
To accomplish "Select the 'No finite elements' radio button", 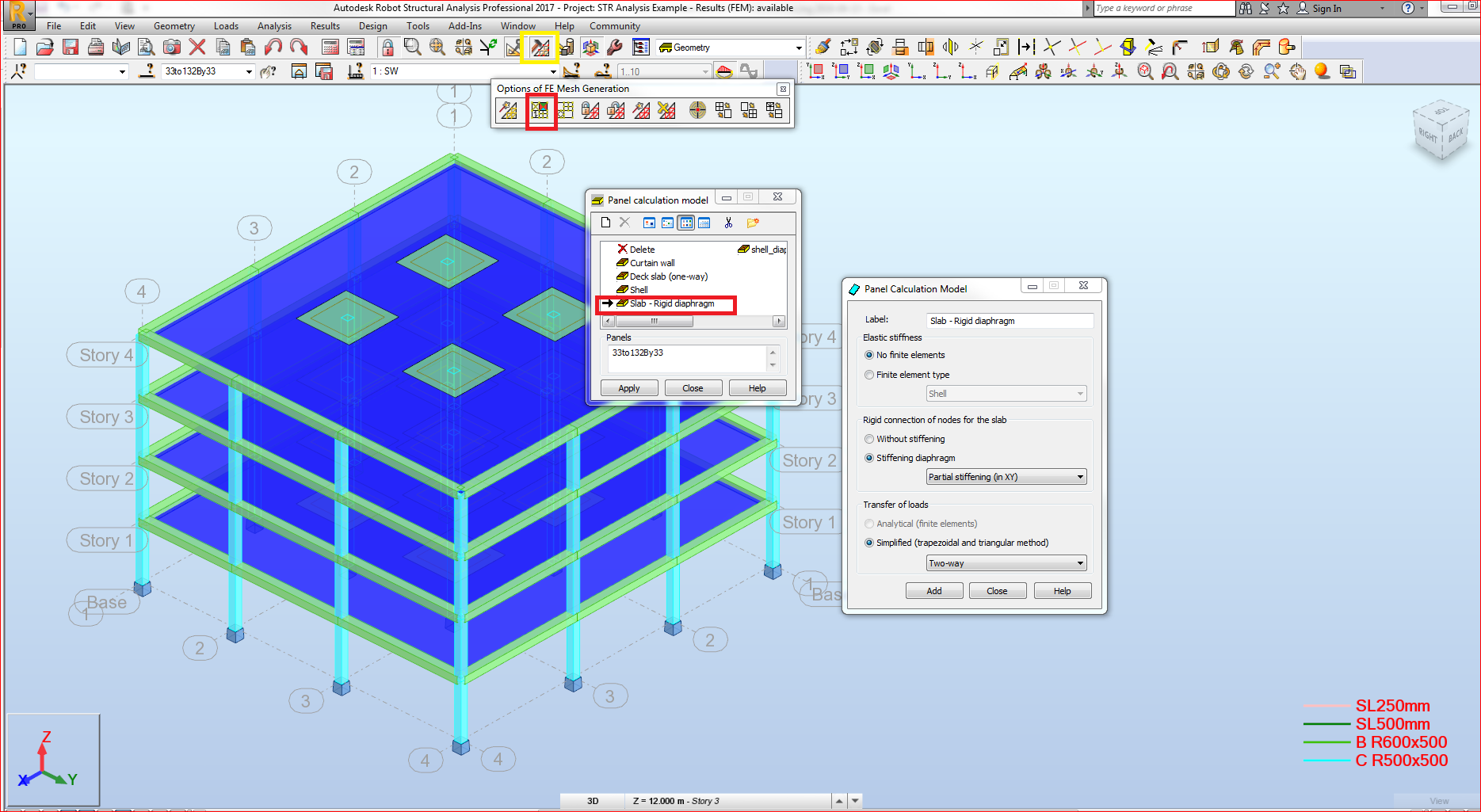I will 869,355.
